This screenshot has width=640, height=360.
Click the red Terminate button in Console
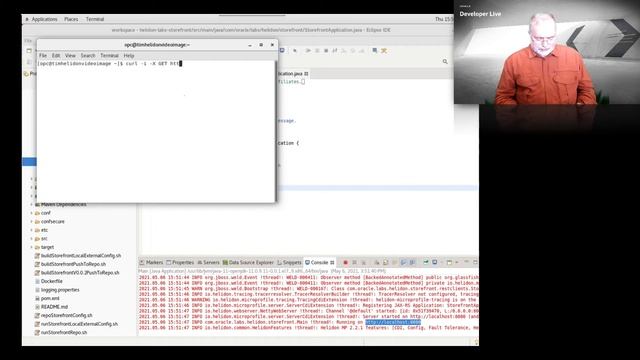pyautogui.click(x=345, y=262)
